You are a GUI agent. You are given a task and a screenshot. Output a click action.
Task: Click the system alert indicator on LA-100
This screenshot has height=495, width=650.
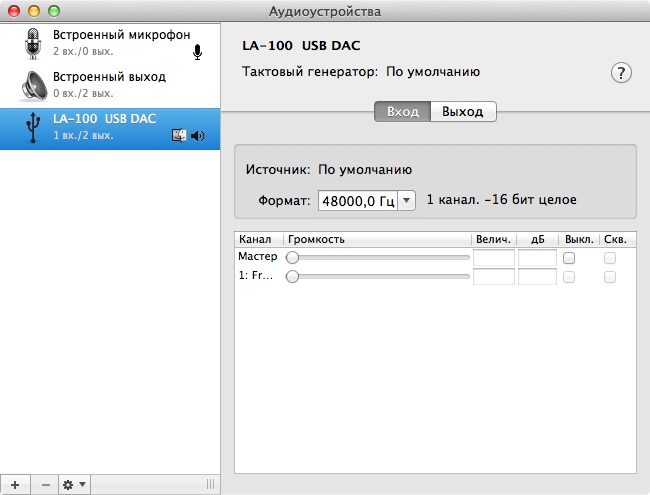coord(179,136)
